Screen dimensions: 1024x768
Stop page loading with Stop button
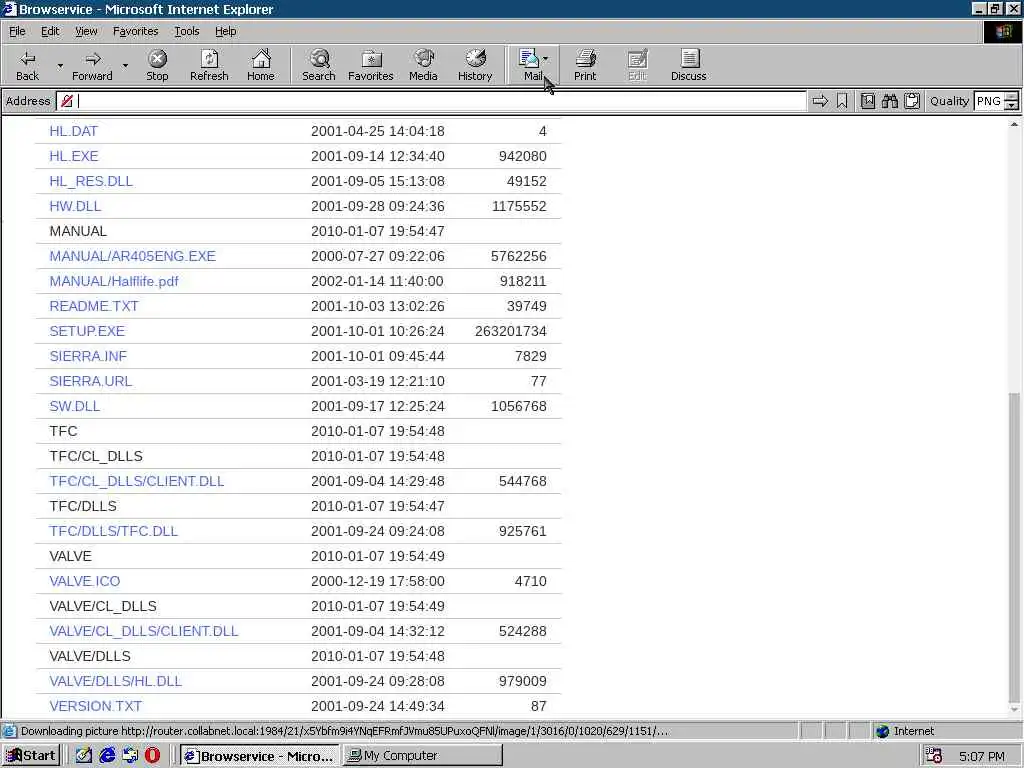click(x=157, y=65)
